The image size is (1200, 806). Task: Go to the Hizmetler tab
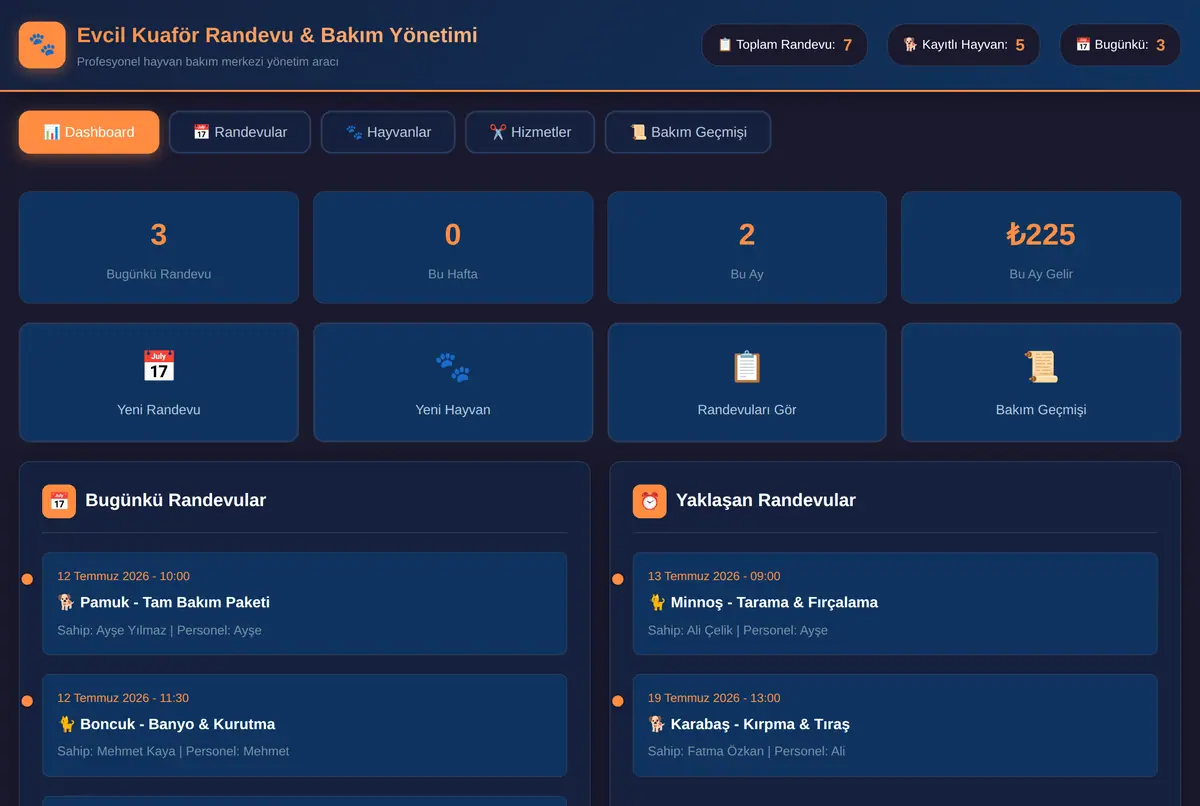(530, 132)
